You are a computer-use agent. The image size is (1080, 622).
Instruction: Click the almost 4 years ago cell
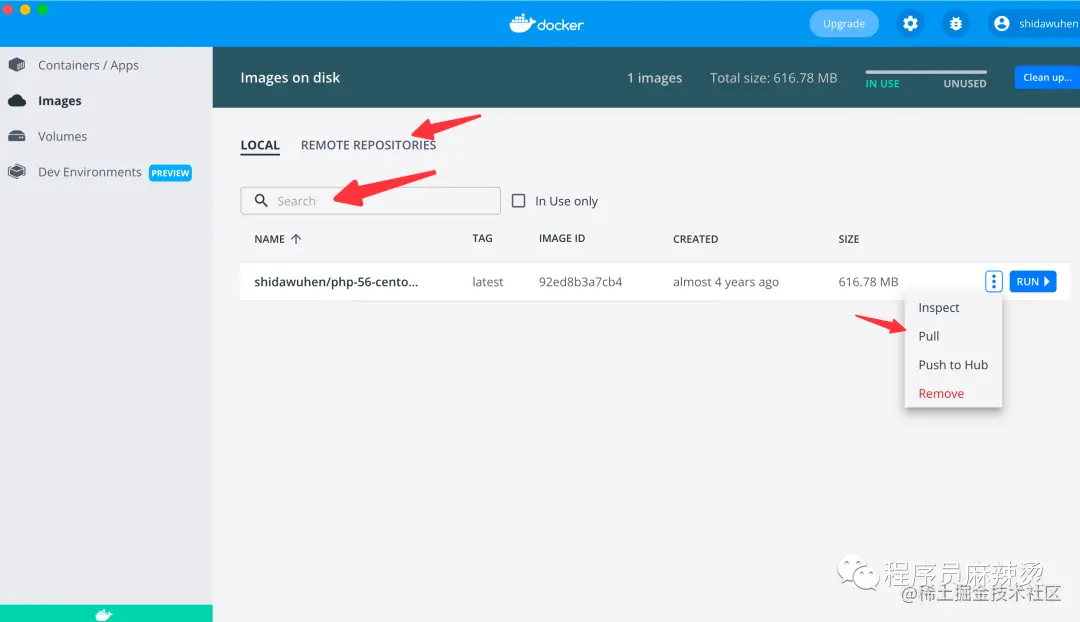click(x=726, y=282)
